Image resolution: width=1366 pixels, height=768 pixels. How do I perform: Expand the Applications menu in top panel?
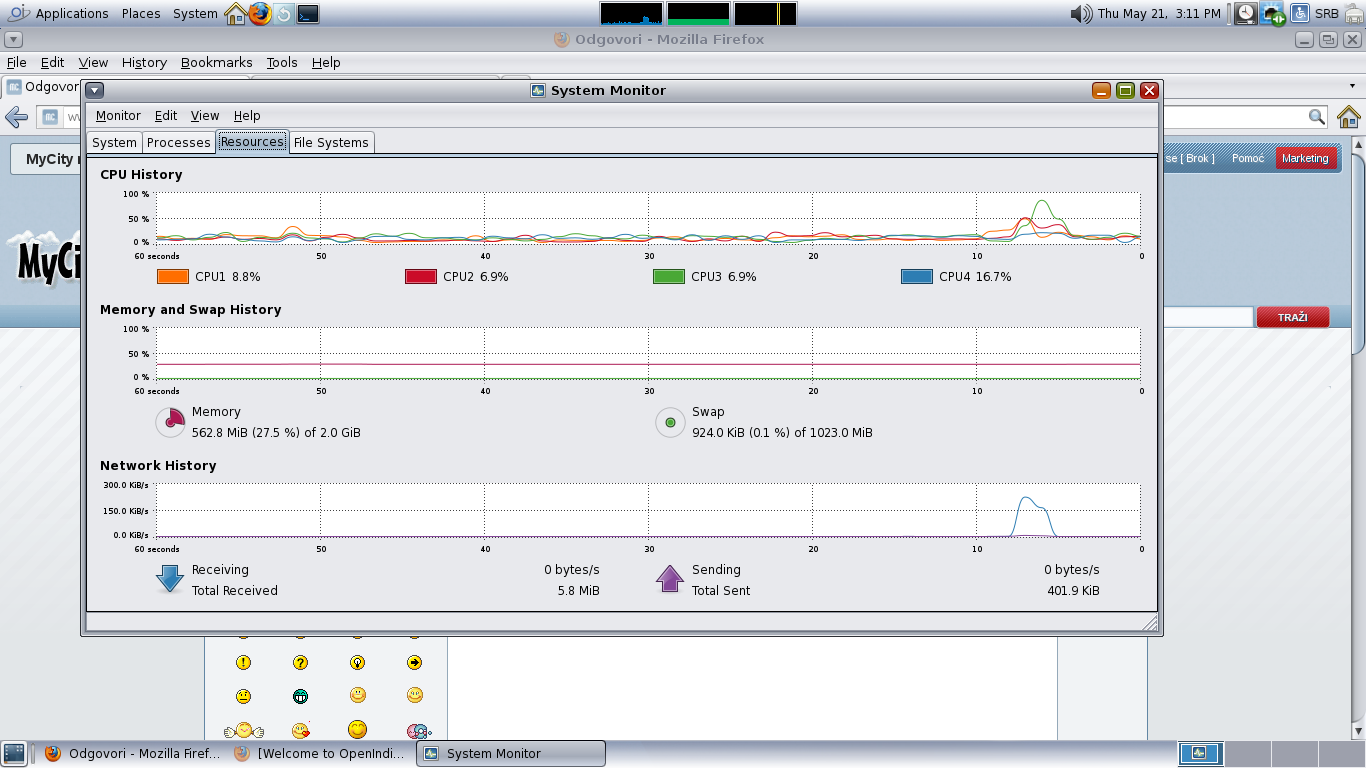click(x=71, y=14)
